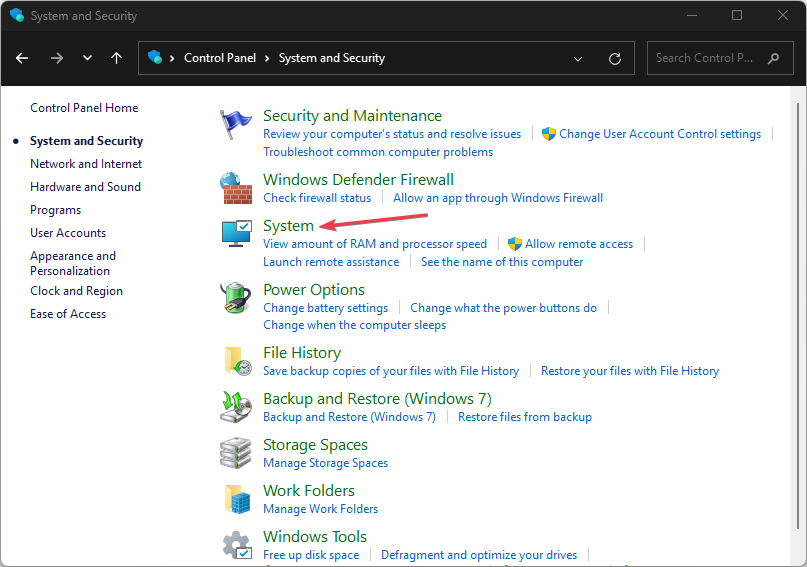This screenshot has height=567, width=807.
Task: Click the Control Panel icon in address bar
Action: [x=155, y=57]
